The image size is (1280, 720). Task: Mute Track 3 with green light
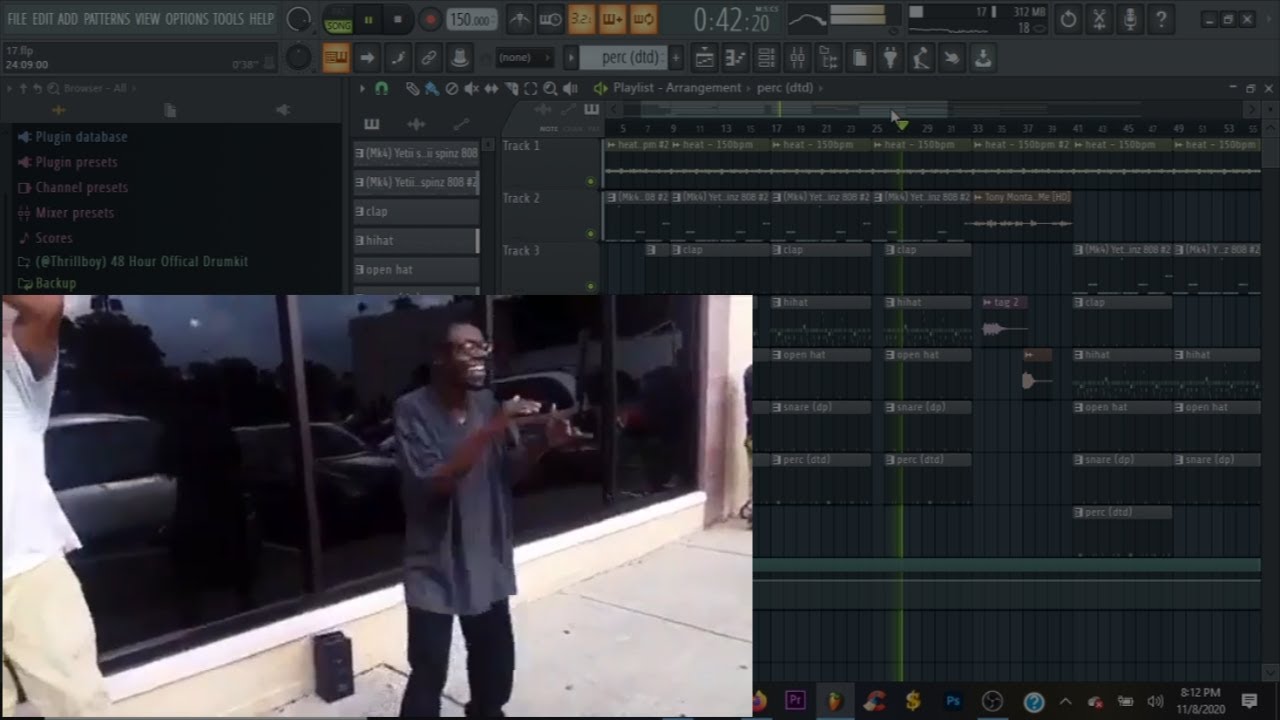(590, 286)
